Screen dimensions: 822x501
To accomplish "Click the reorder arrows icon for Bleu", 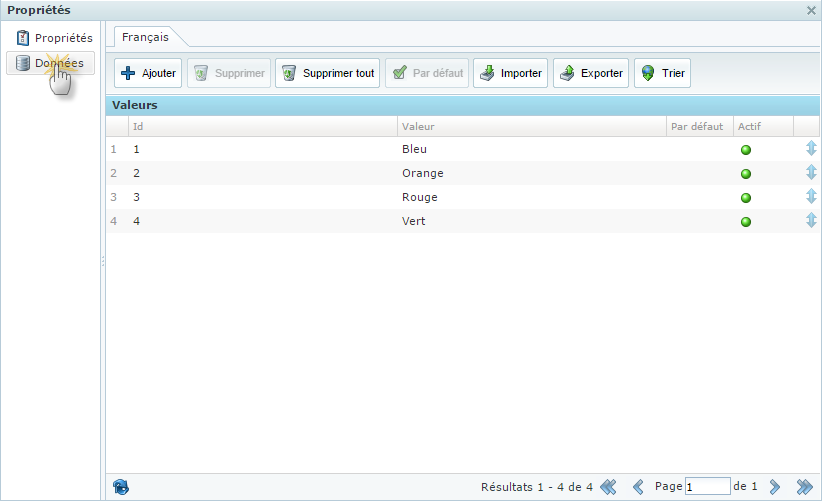I will pyautogui.click(x=811, y=148).
